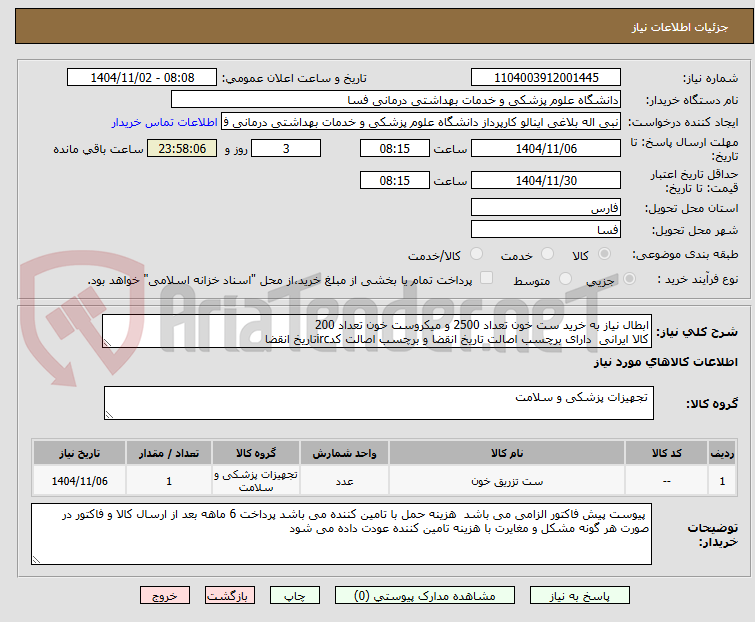
Task: Click the price validity date 1404/11/30 field
Action: 546,181
